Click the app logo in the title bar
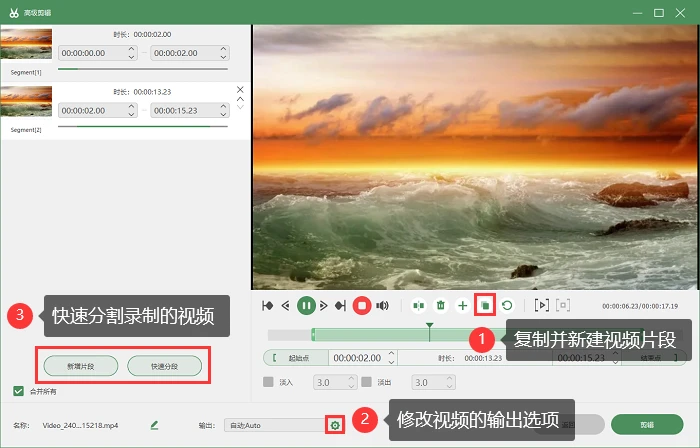Image resolution: width=700 pixels, height=448 pixels. [x=14, y=13]
